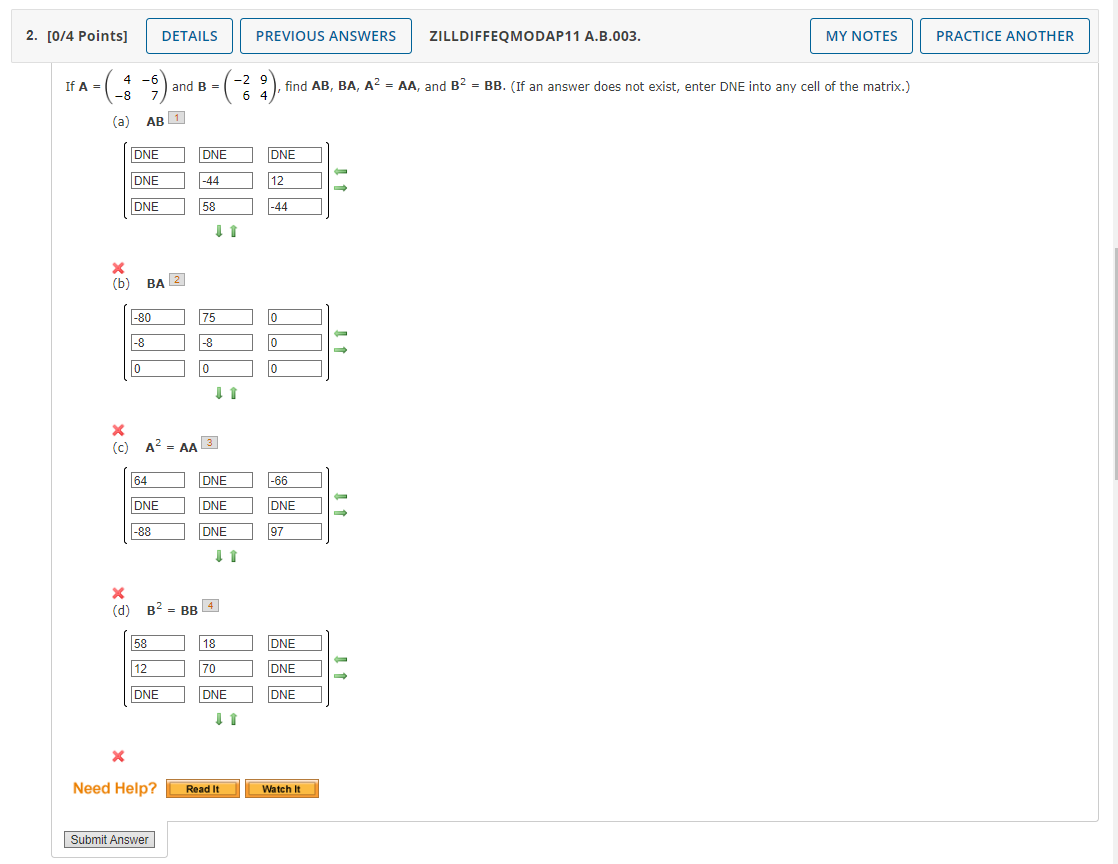Click the red X below part (d)
The width and height of the screenshot is (1118, 864).
click(x=118, y=755)
